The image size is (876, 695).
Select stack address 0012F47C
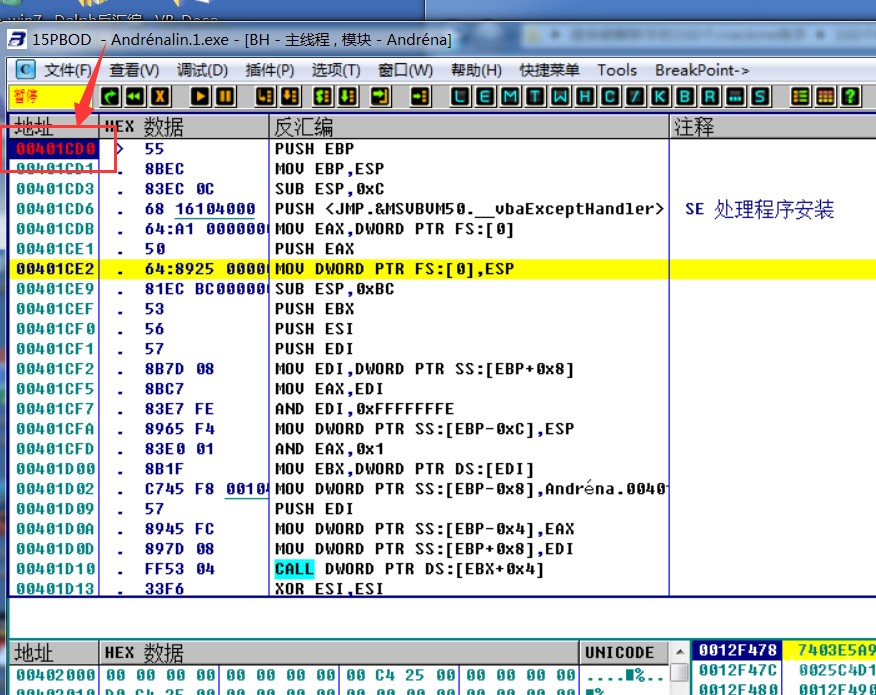(x=737, y=670)
